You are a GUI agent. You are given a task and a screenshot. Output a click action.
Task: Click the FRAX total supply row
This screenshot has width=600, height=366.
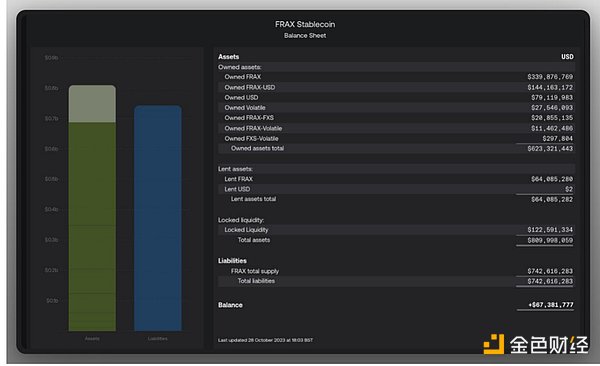click(396, 271)
